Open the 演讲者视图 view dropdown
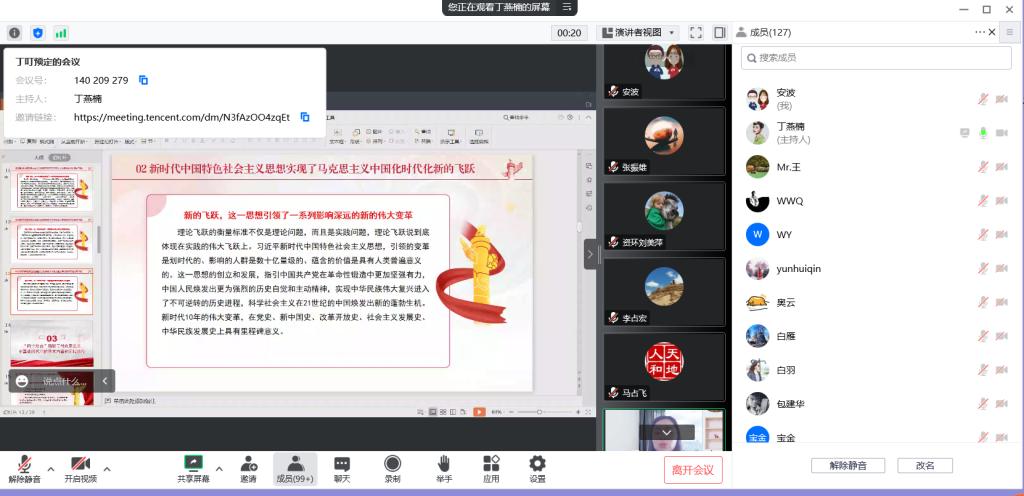 tap(638, 33)
